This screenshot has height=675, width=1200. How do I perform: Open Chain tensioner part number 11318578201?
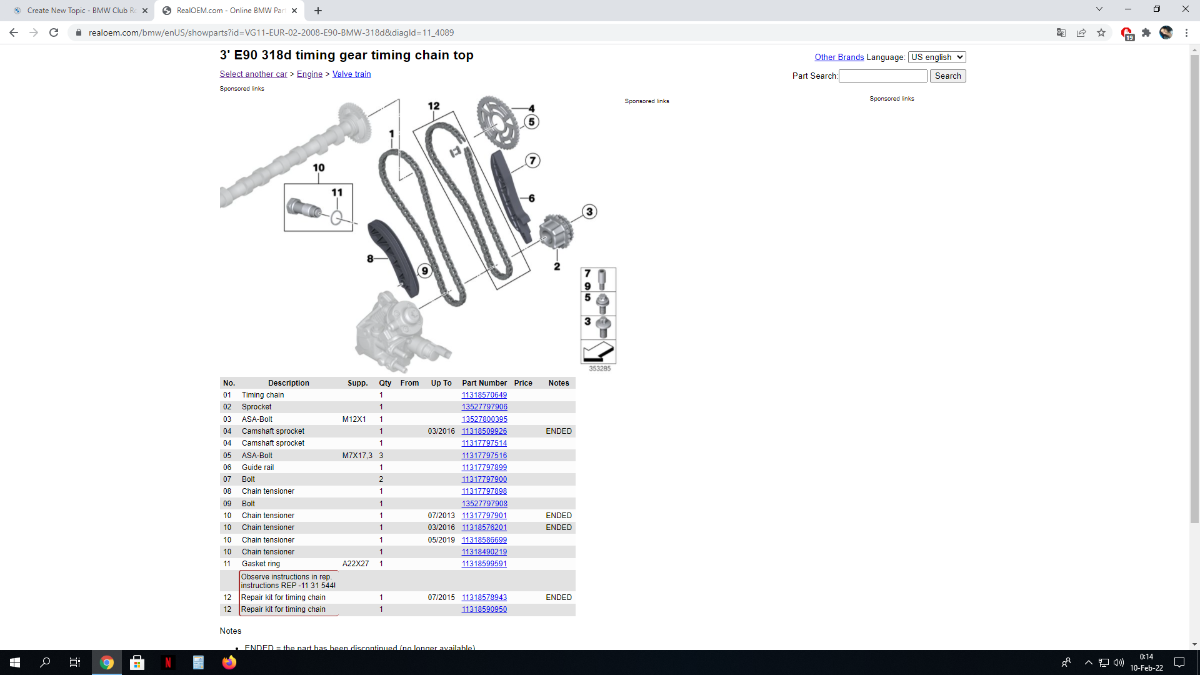[484, 527]
